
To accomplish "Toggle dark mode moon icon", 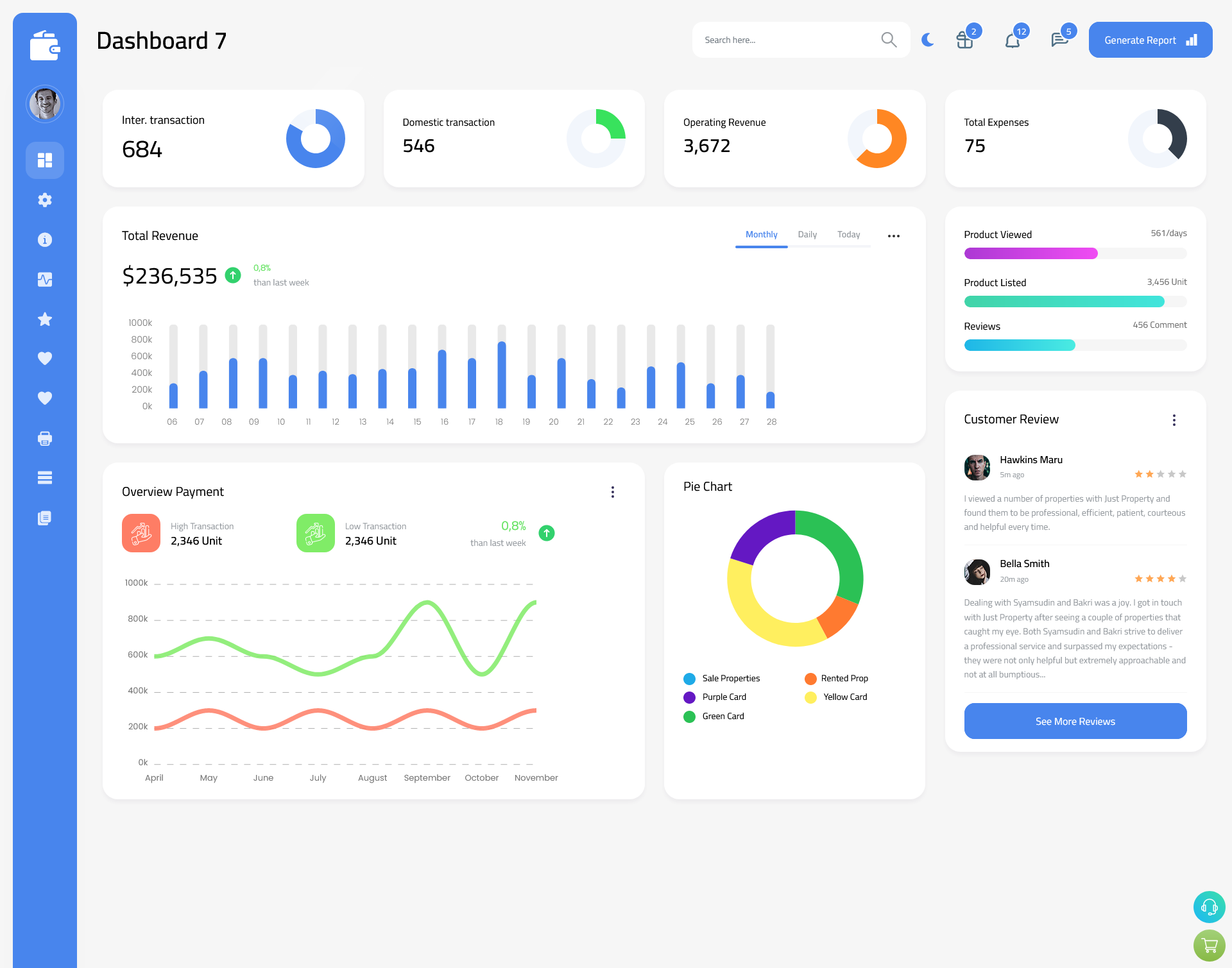I will click(x=927, y=40).
